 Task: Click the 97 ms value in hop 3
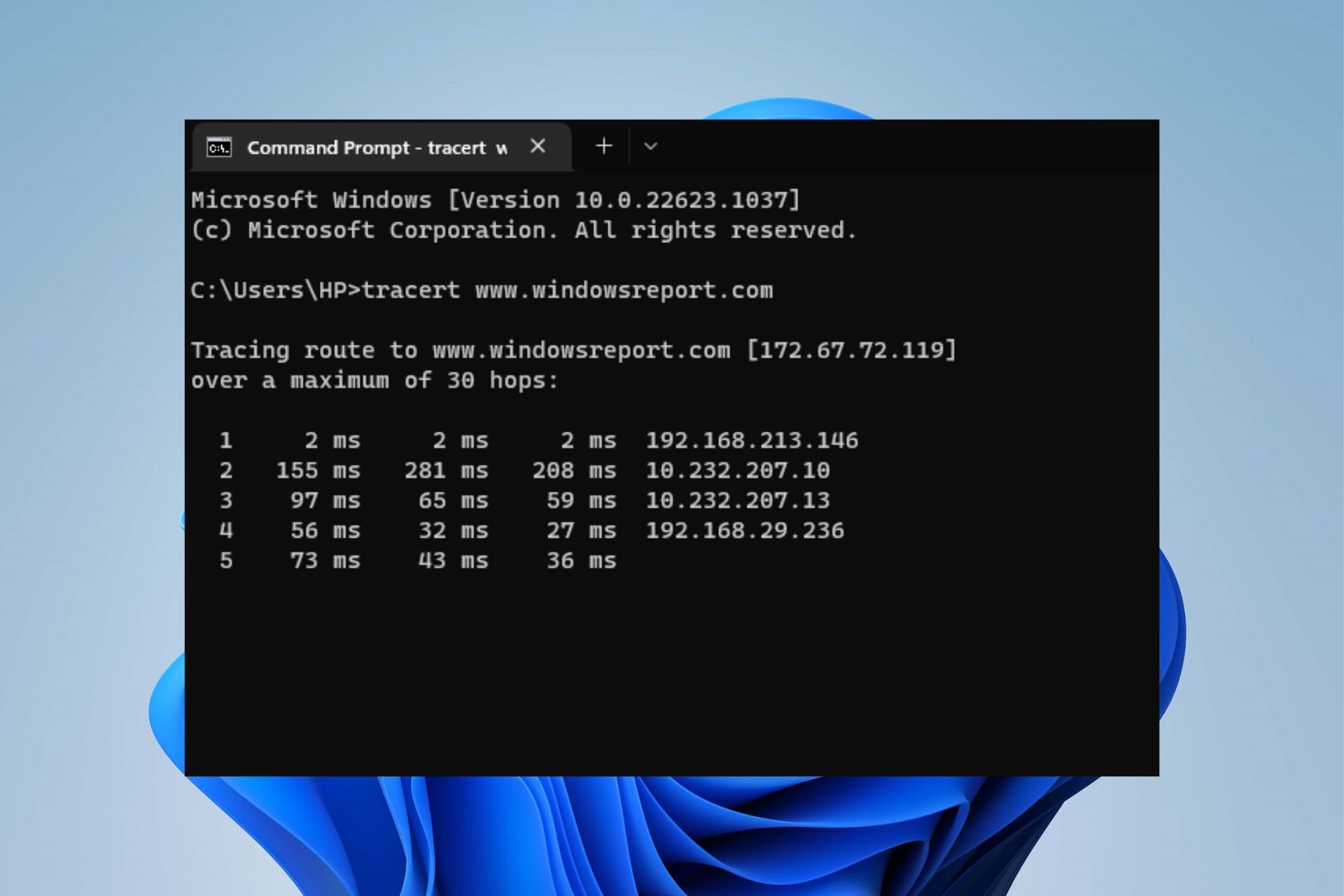tap(325, 500)
